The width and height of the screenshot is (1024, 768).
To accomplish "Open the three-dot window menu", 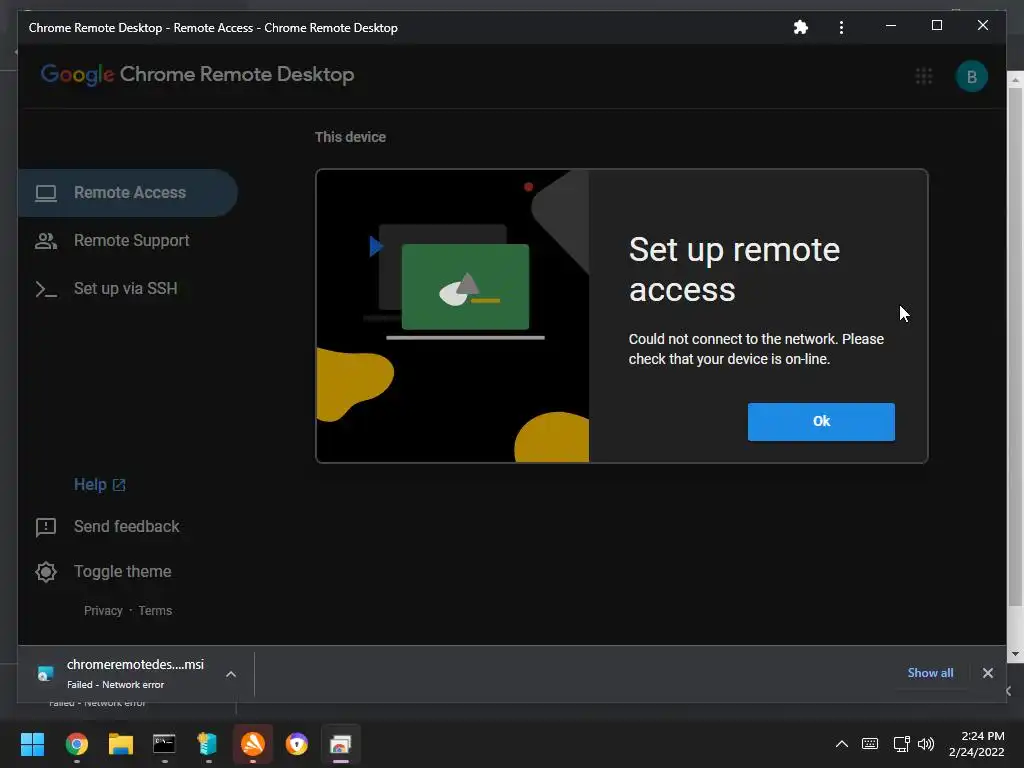I will click(x=841, y=27).
